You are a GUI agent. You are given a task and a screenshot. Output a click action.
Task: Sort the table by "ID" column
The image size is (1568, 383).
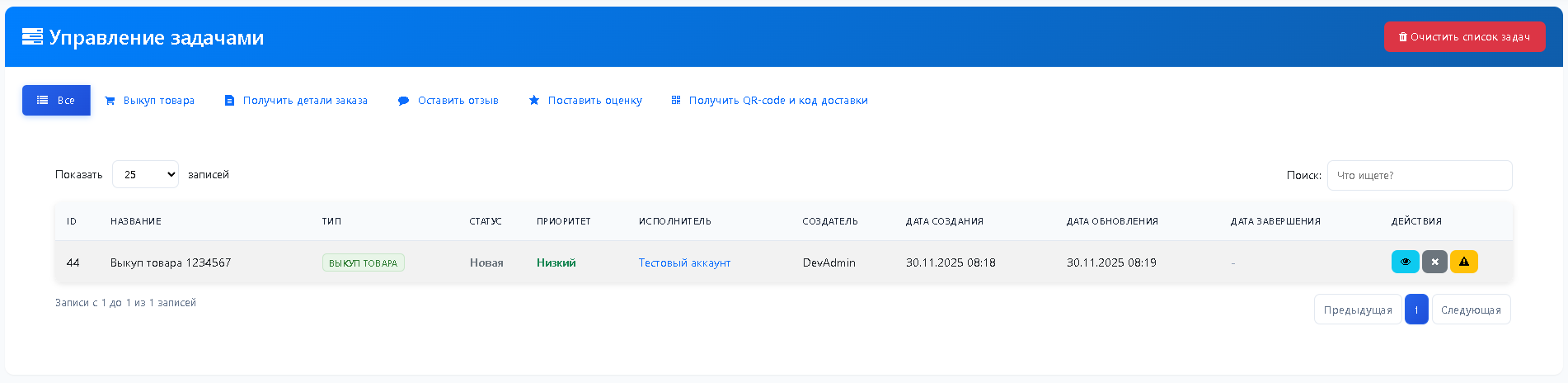72,221
